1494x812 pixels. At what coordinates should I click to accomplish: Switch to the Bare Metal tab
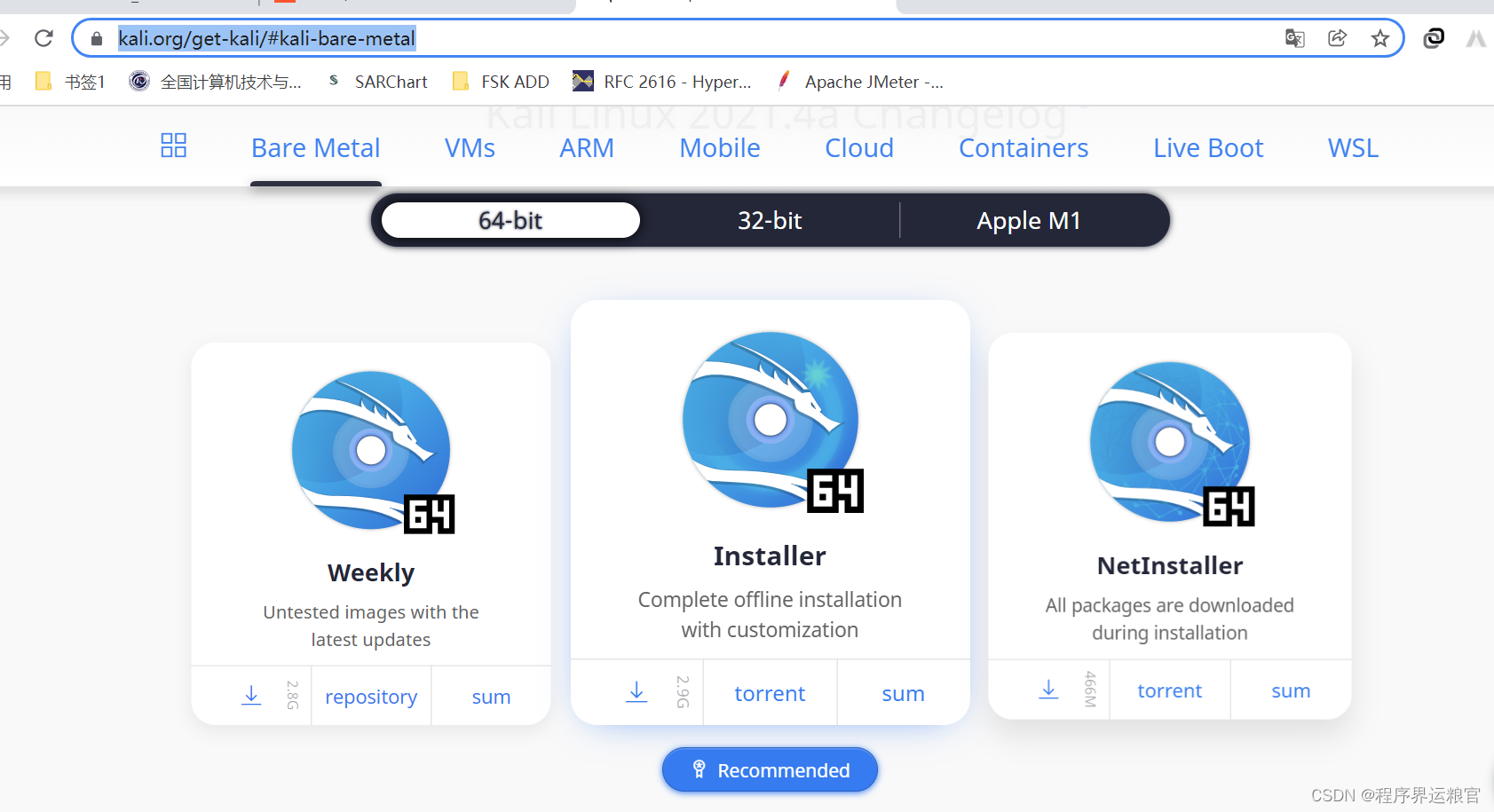click(x=316, y=147)
